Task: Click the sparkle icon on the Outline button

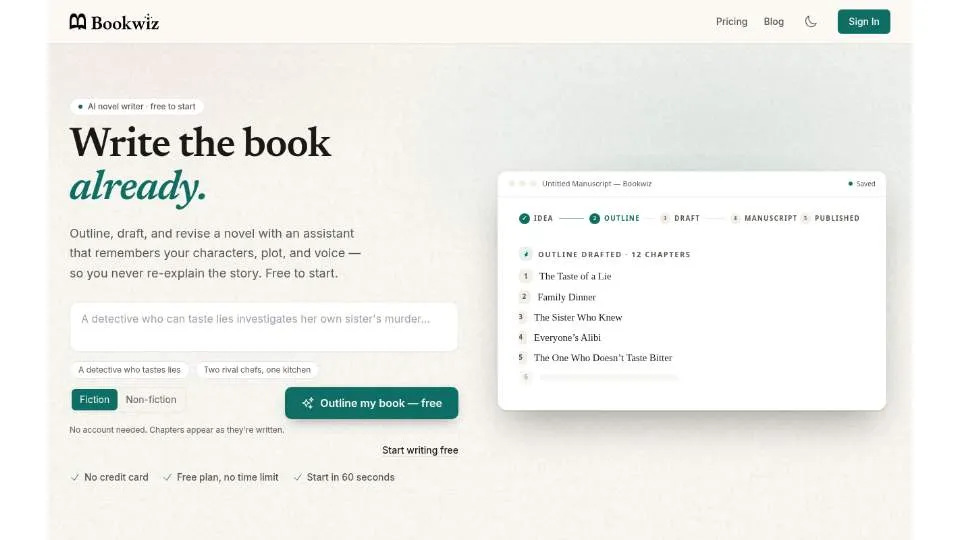Action: [307, 403]
